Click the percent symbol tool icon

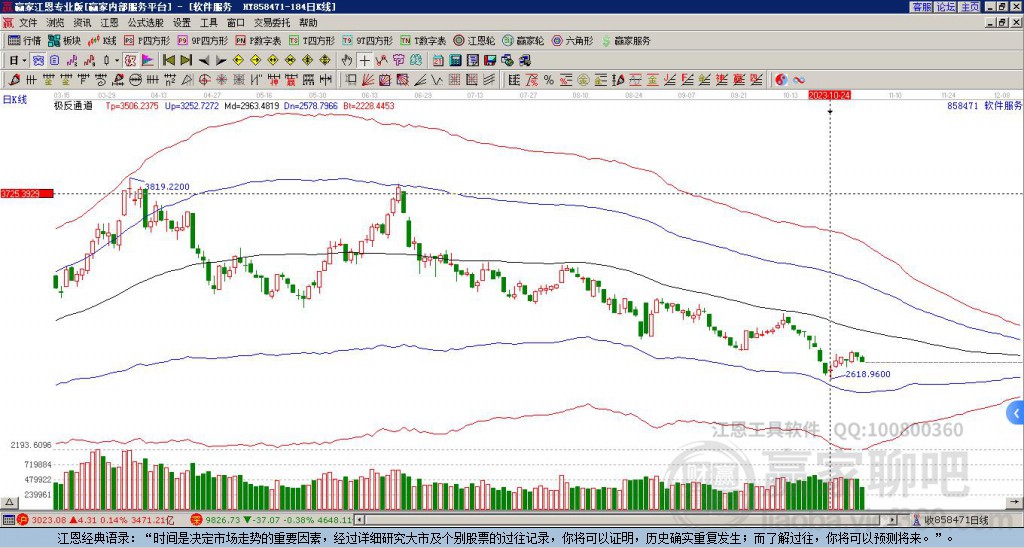pos(549,80)
